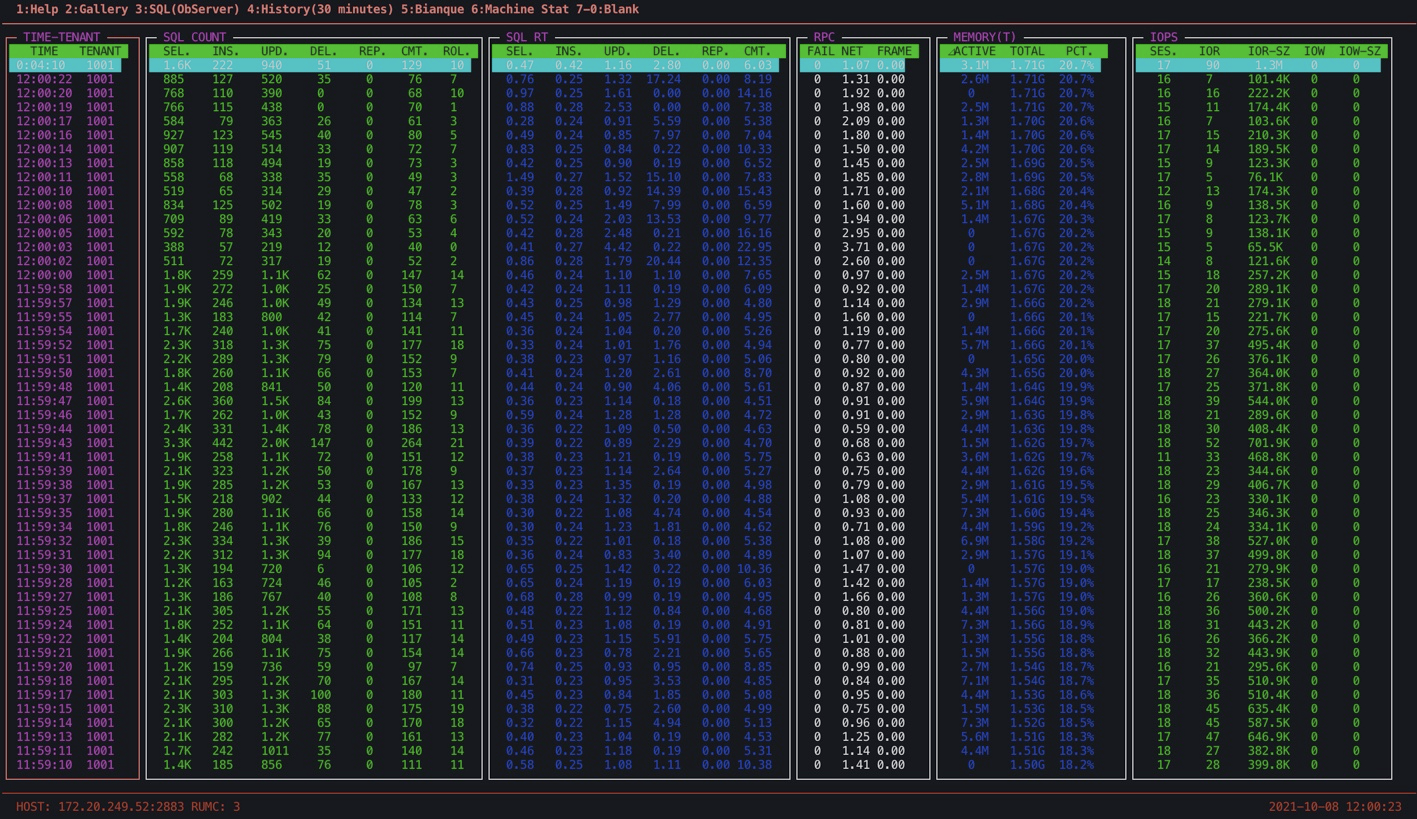
Task: Click the 3.3K value in SQL COUNT
Action: tap(177, 443)
